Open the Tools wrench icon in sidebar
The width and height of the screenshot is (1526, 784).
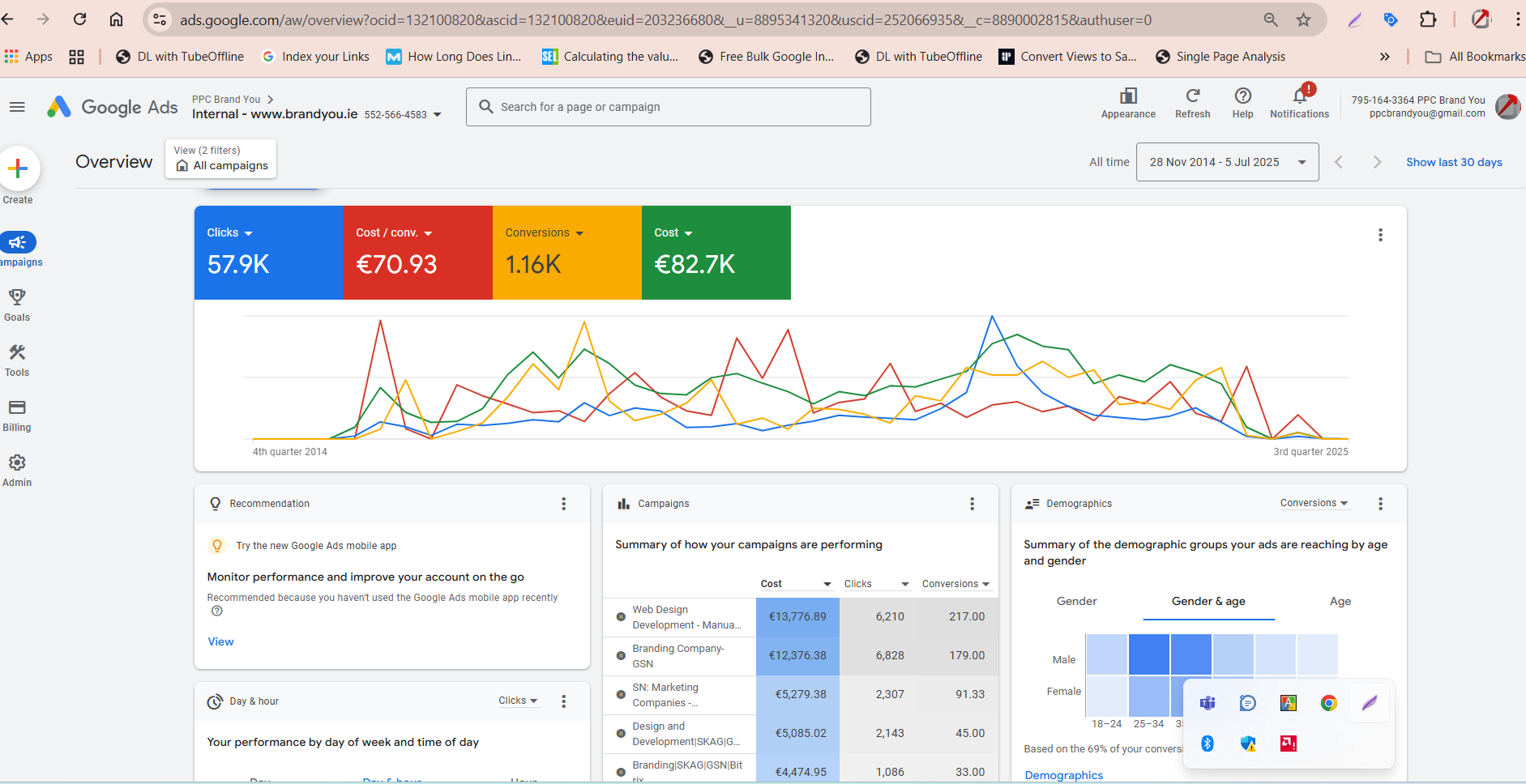[x=17, y=352]
